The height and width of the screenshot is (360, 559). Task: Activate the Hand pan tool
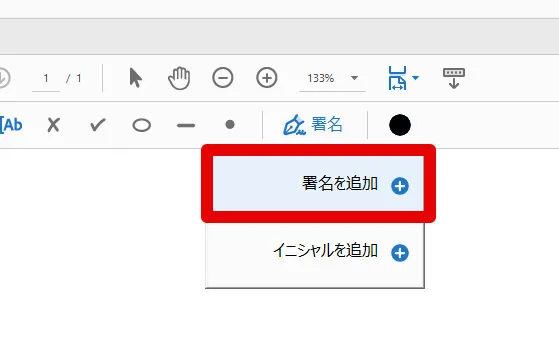[x=179, y=78]
